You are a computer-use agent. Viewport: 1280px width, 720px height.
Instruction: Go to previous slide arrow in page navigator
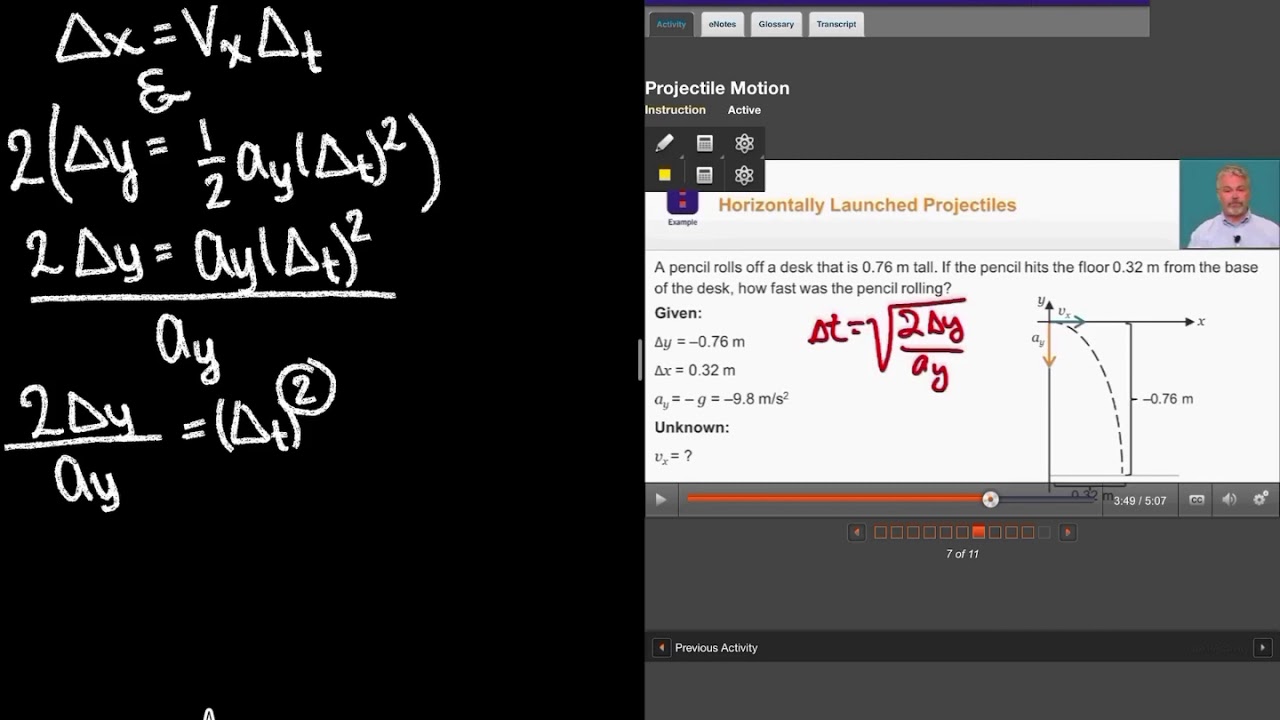(856, 533)
